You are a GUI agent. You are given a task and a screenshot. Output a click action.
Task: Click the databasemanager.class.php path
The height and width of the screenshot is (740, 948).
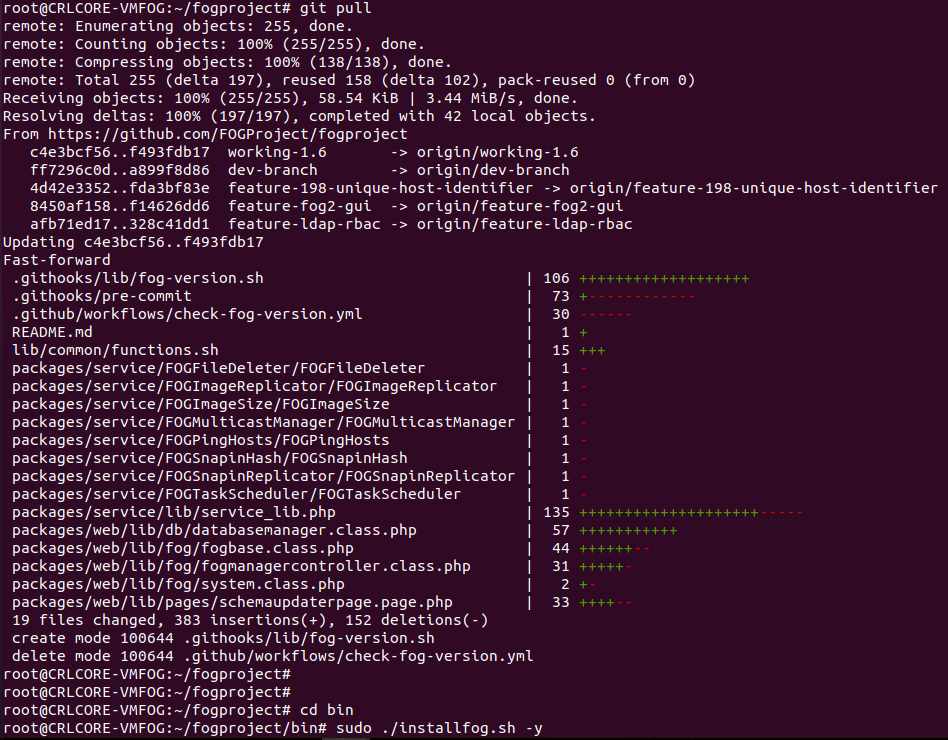(x=214, y=530)
